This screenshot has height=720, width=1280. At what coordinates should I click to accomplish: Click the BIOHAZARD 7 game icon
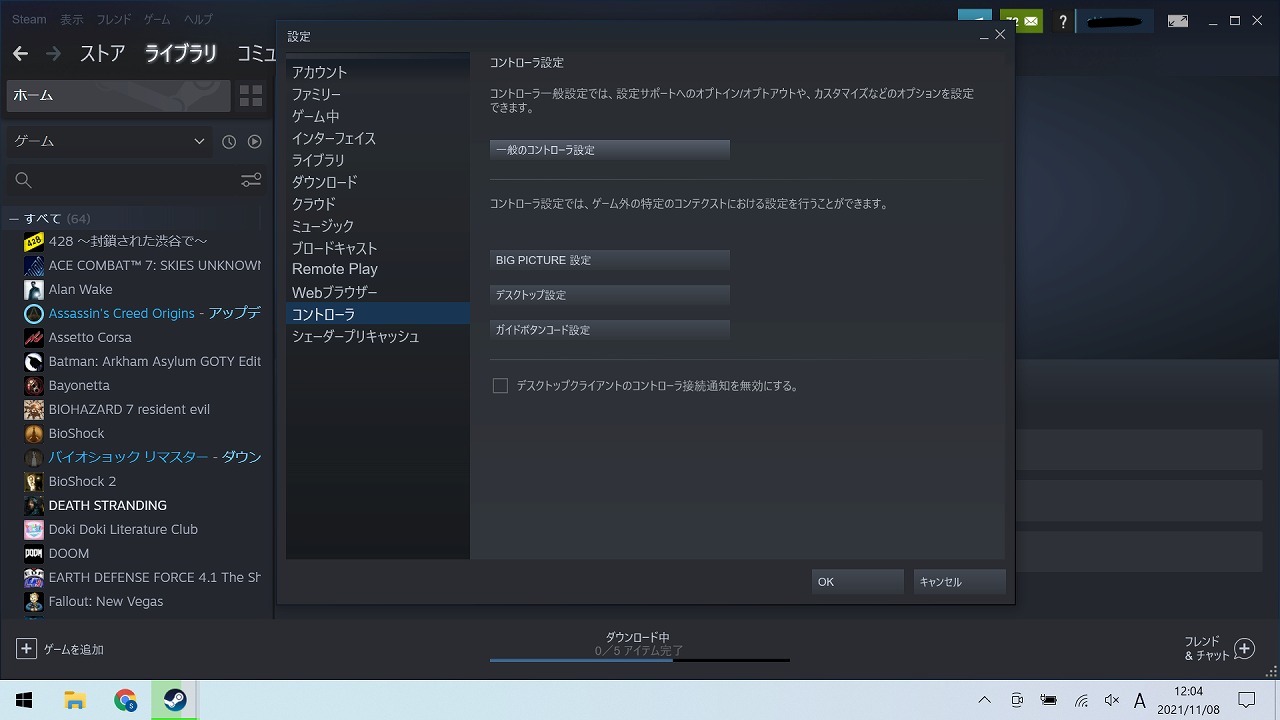[34, 409]
